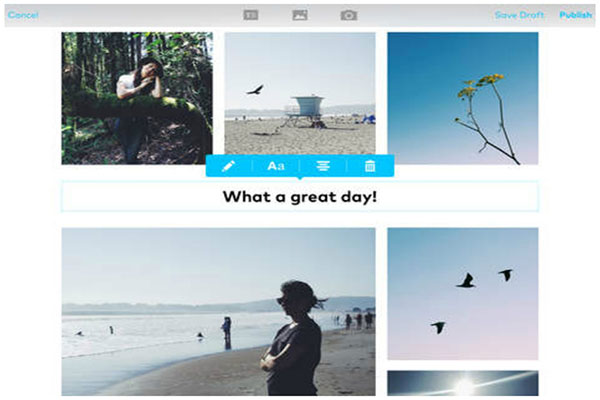
Task: Open the camera icon in top bar
Action: click(x=349, y=15)
